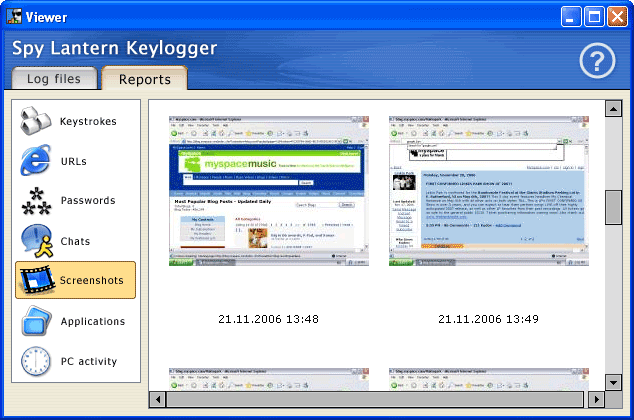This screenshot has height=420, width=634.
Task: Click the timestamp 21.11.2006 13:49
Action: 488,319
